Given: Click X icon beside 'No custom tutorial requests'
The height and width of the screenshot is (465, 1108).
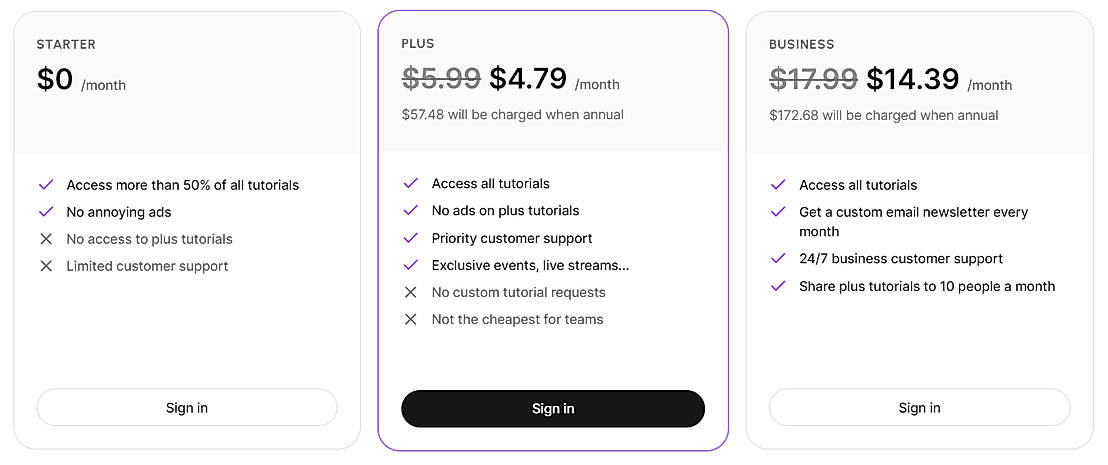Looking at the screenshot, I should (410, 292).
